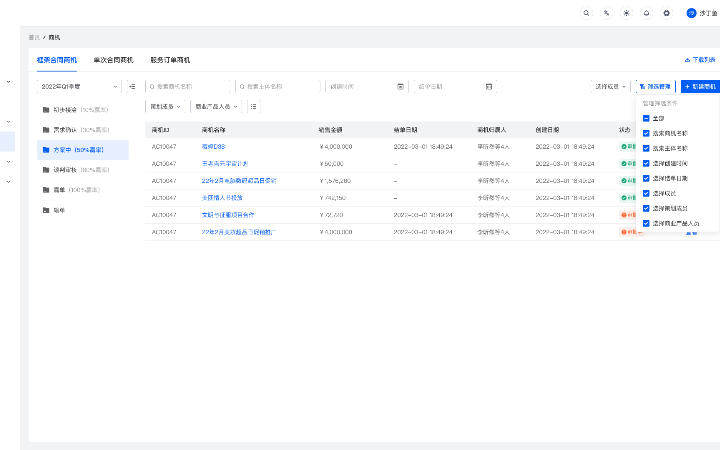Click the orange status badge in the ¥42,770 row
The image size is (720, 450).
pyautogui.click(x=628, y=215)
